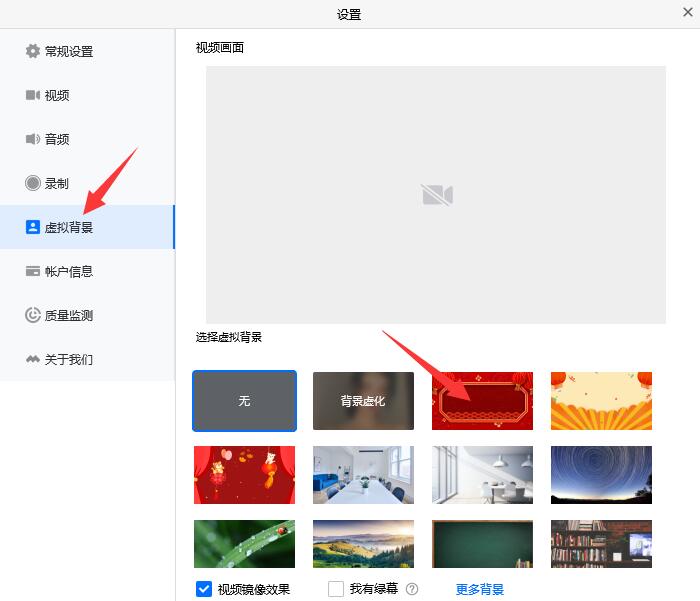The width and height of the screenshot is (700, 601).
Task: Choose the star trails night sky background
Action: 601,475
